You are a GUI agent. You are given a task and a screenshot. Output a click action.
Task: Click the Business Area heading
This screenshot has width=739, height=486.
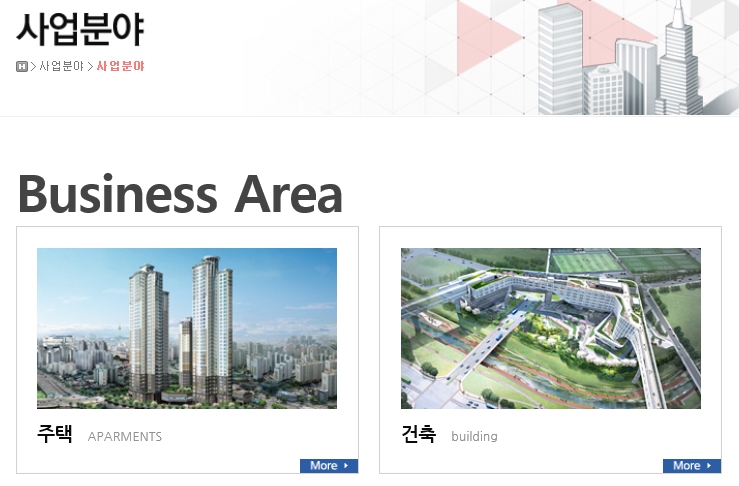[180, 194]
